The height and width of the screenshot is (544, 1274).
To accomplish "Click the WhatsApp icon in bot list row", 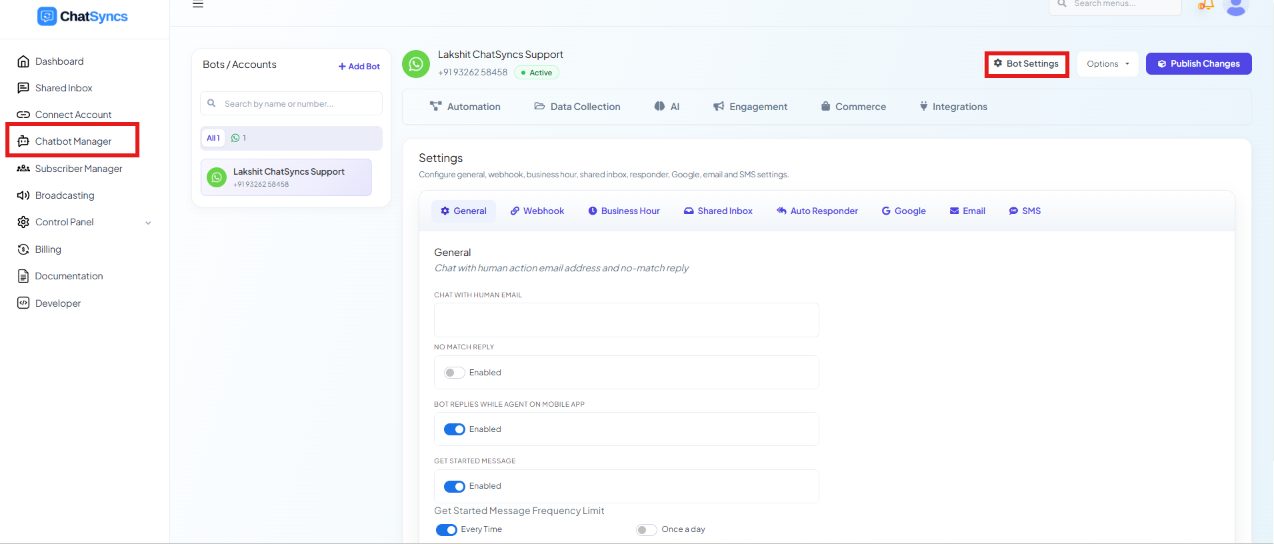I will click(x=217, y=177).
